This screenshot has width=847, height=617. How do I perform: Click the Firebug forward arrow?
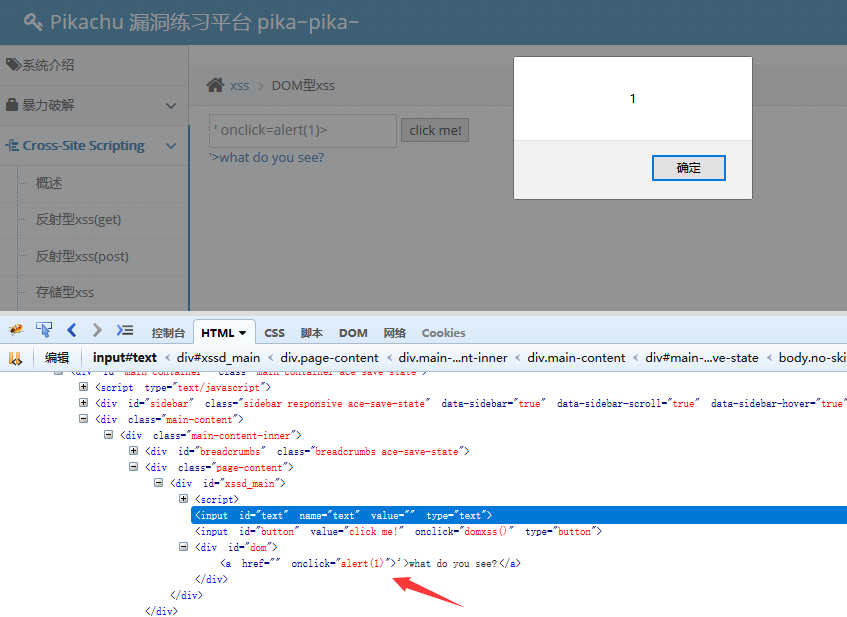[97, 330]
